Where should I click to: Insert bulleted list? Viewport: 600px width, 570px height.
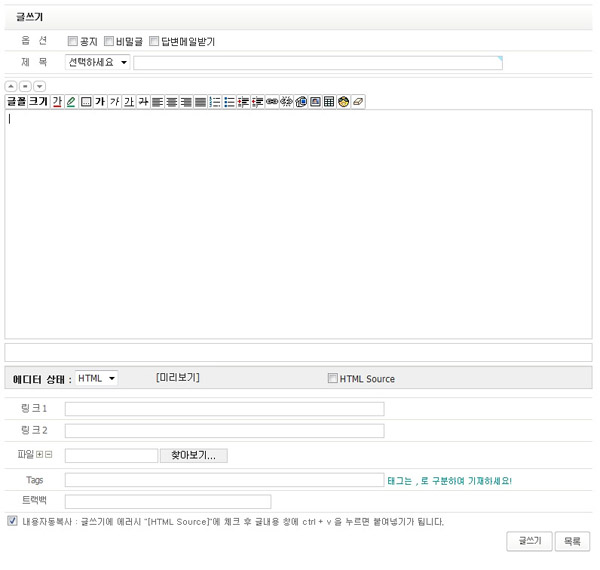(x=229, y=102)
